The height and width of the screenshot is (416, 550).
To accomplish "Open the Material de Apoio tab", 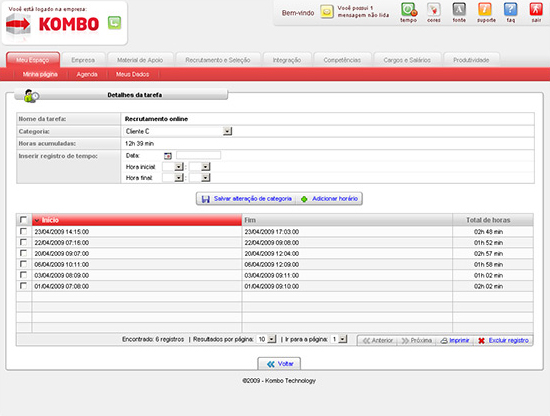I will tap(140, 60).
